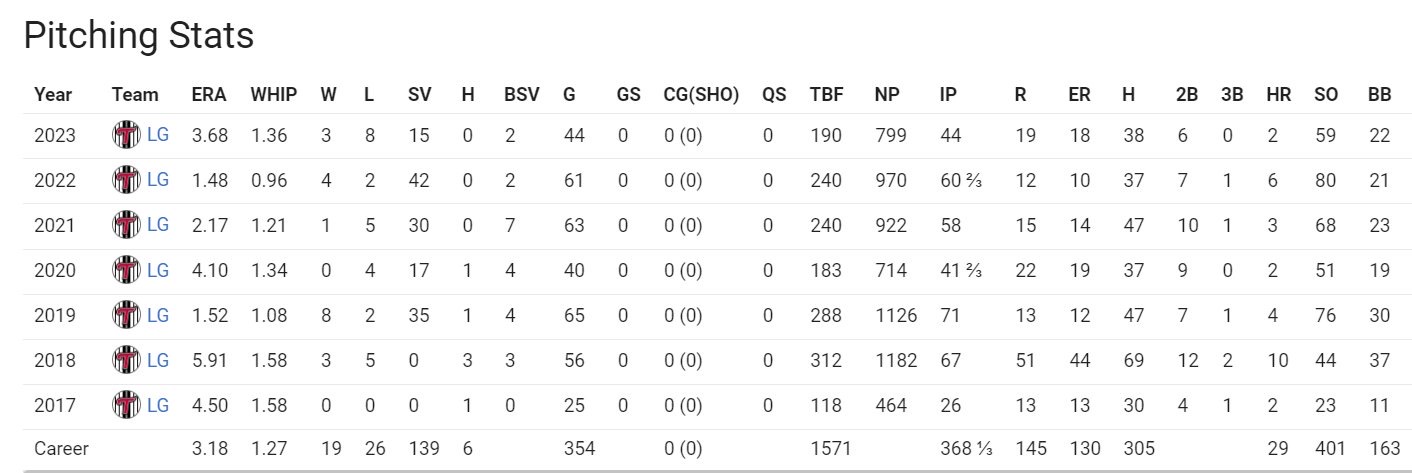Follow the LG link in the 2017 row

158,405
